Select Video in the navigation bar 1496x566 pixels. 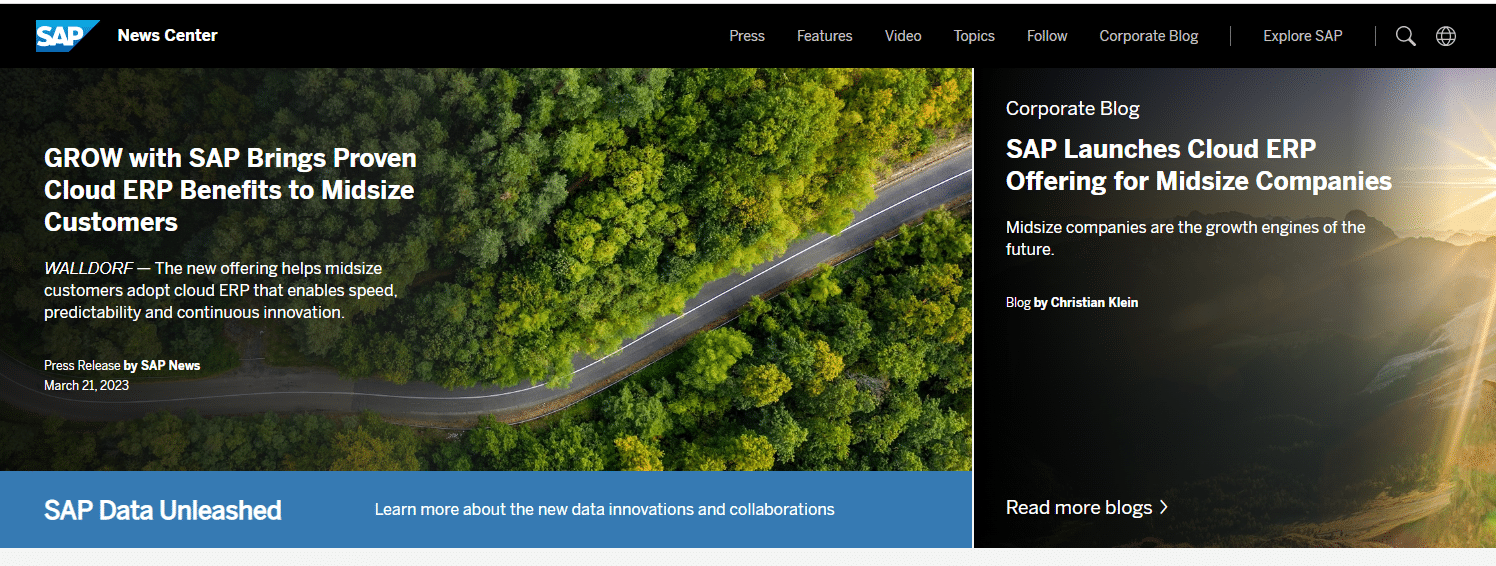[902, 36]
